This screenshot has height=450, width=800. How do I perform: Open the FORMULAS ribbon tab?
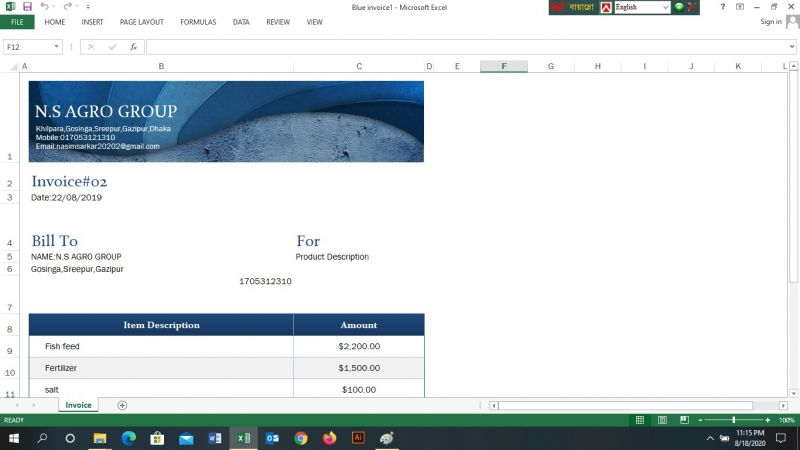[x=198, y=21]
